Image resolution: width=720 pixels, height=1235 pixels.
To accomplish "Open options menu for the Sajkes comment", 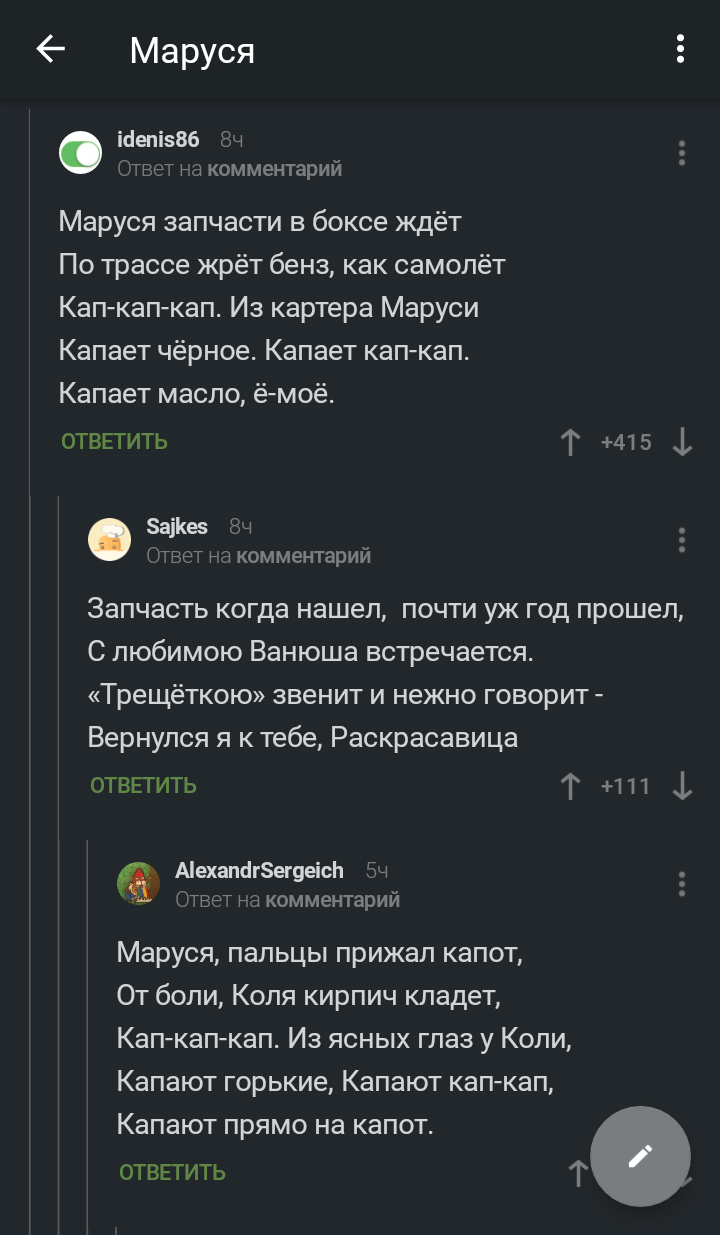I will [x=681, y=540].
